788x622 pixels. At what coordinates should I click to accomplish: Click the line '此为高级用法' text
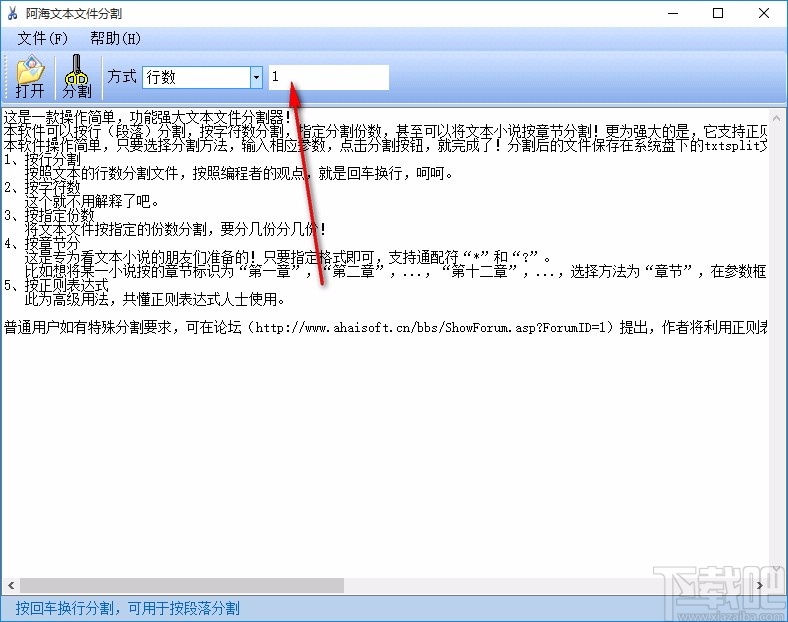point(155,300)
